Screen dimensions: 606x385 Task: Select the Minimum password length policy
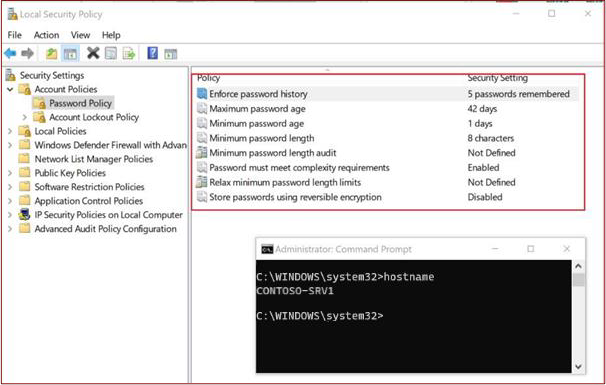[262, 138]
